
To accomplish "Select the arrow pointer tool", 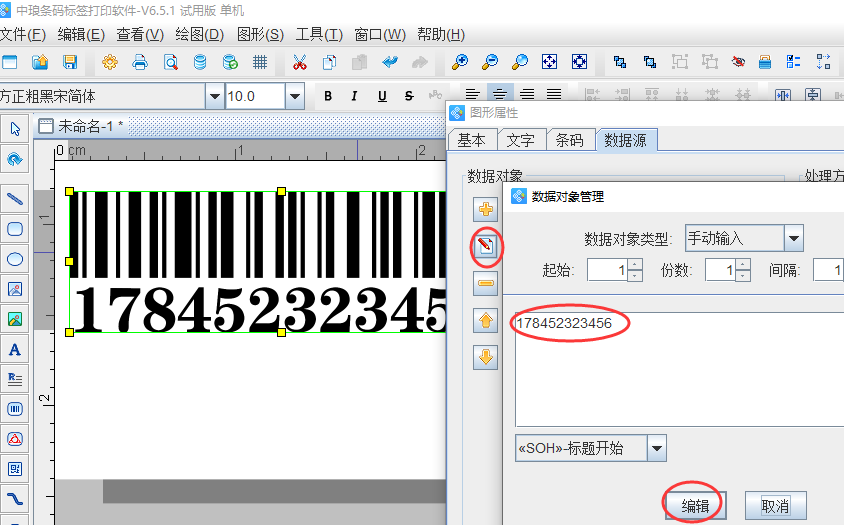I will point(15,129).
